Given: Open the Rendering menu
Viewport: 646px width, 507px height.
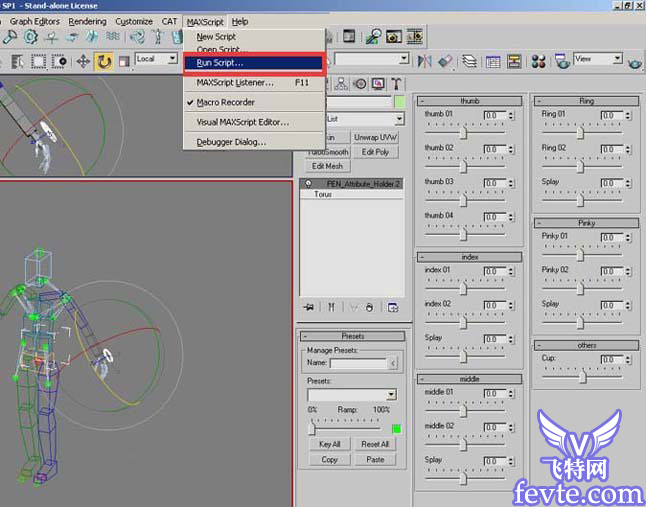Looking at the screenshot, I should click(87, 21).
